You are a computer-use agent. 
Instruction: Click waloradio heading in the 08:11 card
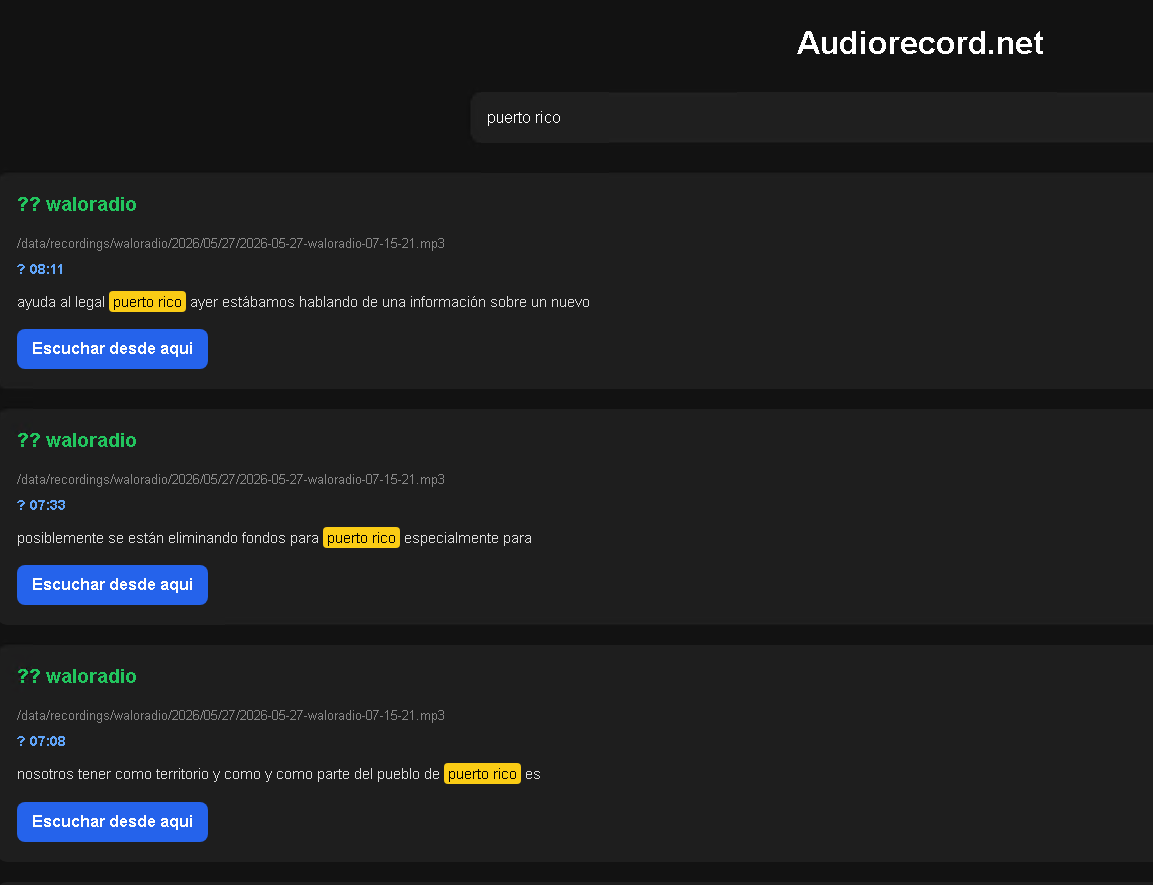76,204
